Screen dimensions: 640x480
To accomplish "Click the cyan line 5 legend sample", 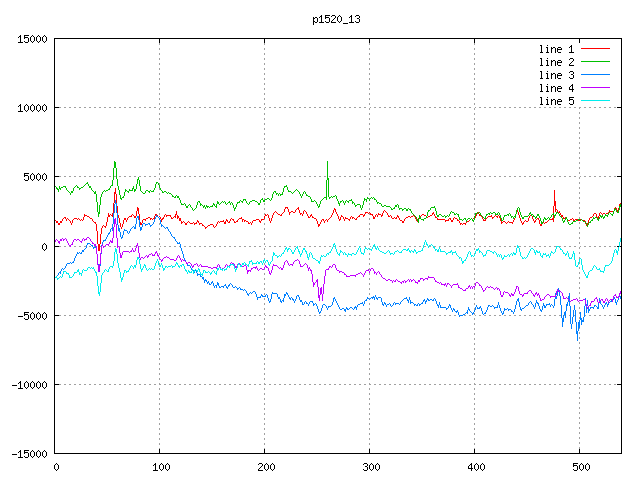I will click(x=595, y=101).
